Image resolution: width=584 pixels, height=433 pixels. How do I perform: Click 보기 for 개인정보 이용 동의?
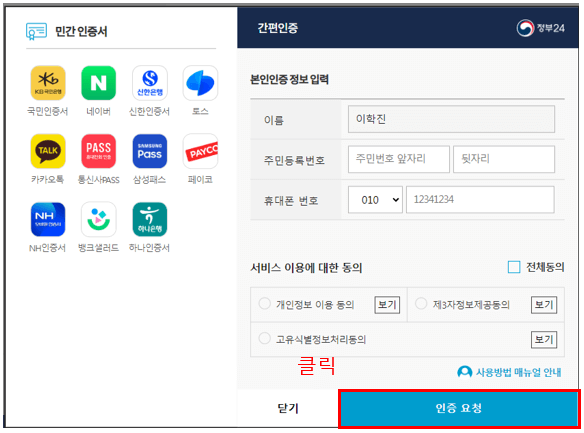pyautogui.click(x=387, y=305)
